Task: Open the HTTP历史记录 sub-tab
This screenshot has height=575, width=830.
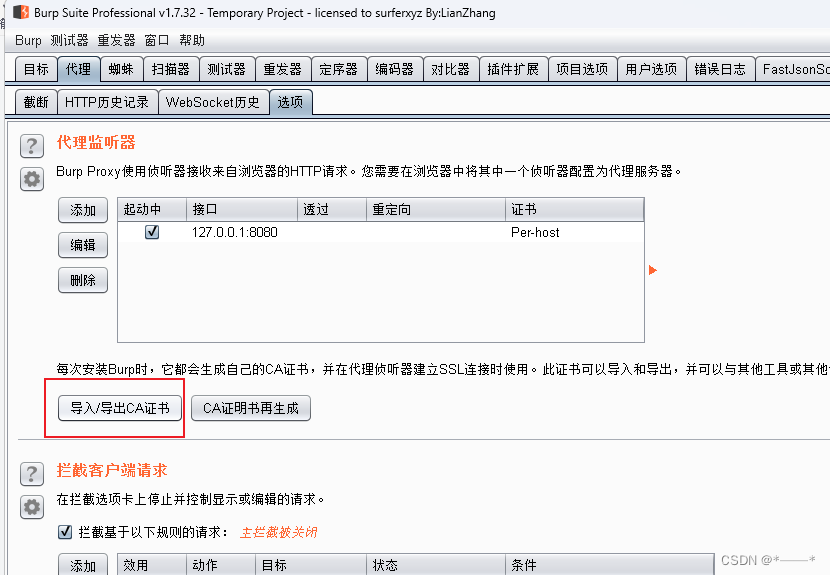Action: tap(107, 102)
